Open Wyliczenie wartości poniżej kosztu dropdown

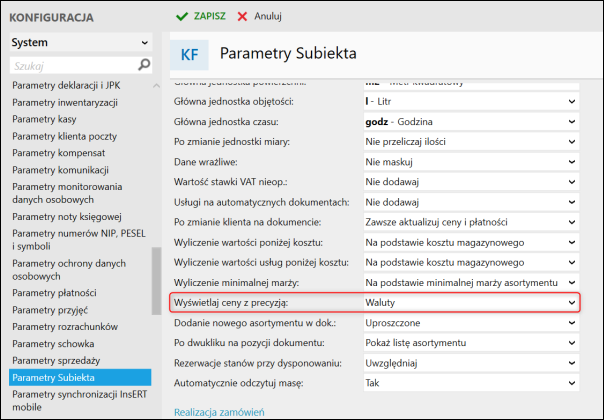(x=471, y=242)
